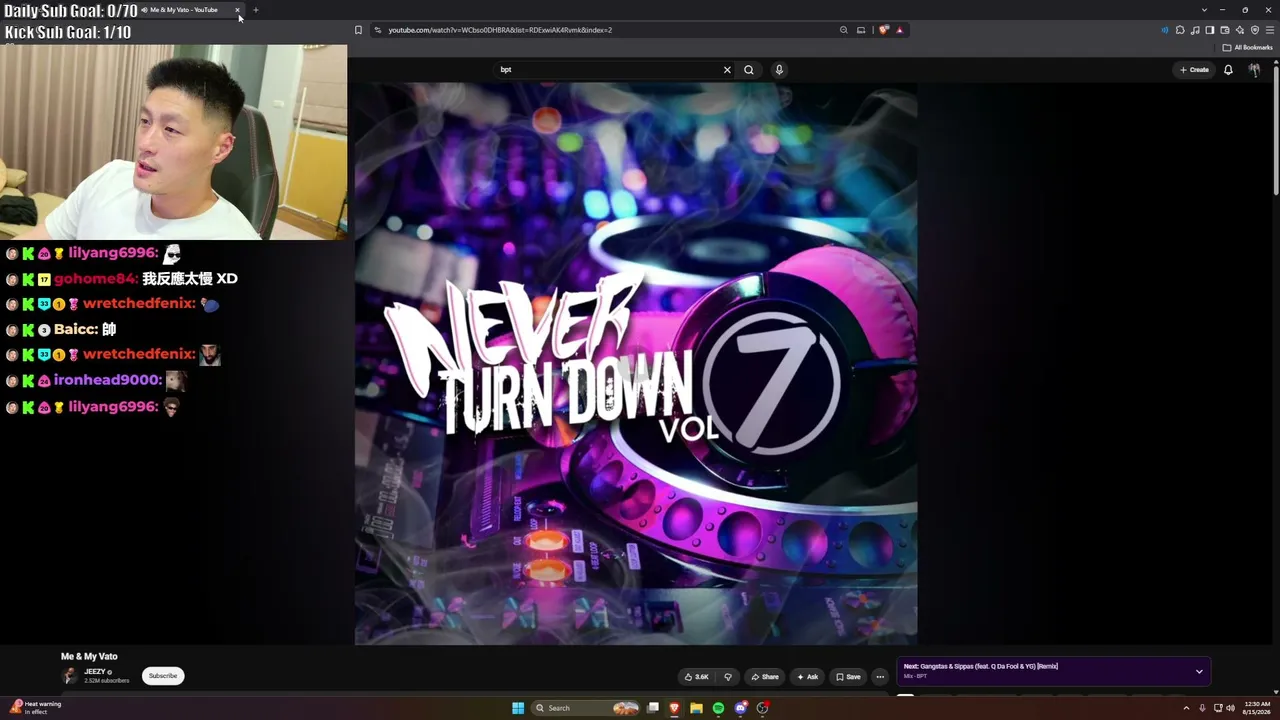The image size is (1280, 720).
Task: Open the Windows Start menu
Action: coord(518,708)
